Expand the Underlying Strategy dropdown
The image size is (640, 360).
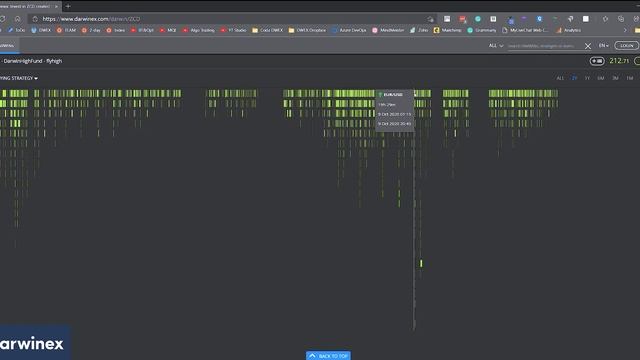[19, 78]
